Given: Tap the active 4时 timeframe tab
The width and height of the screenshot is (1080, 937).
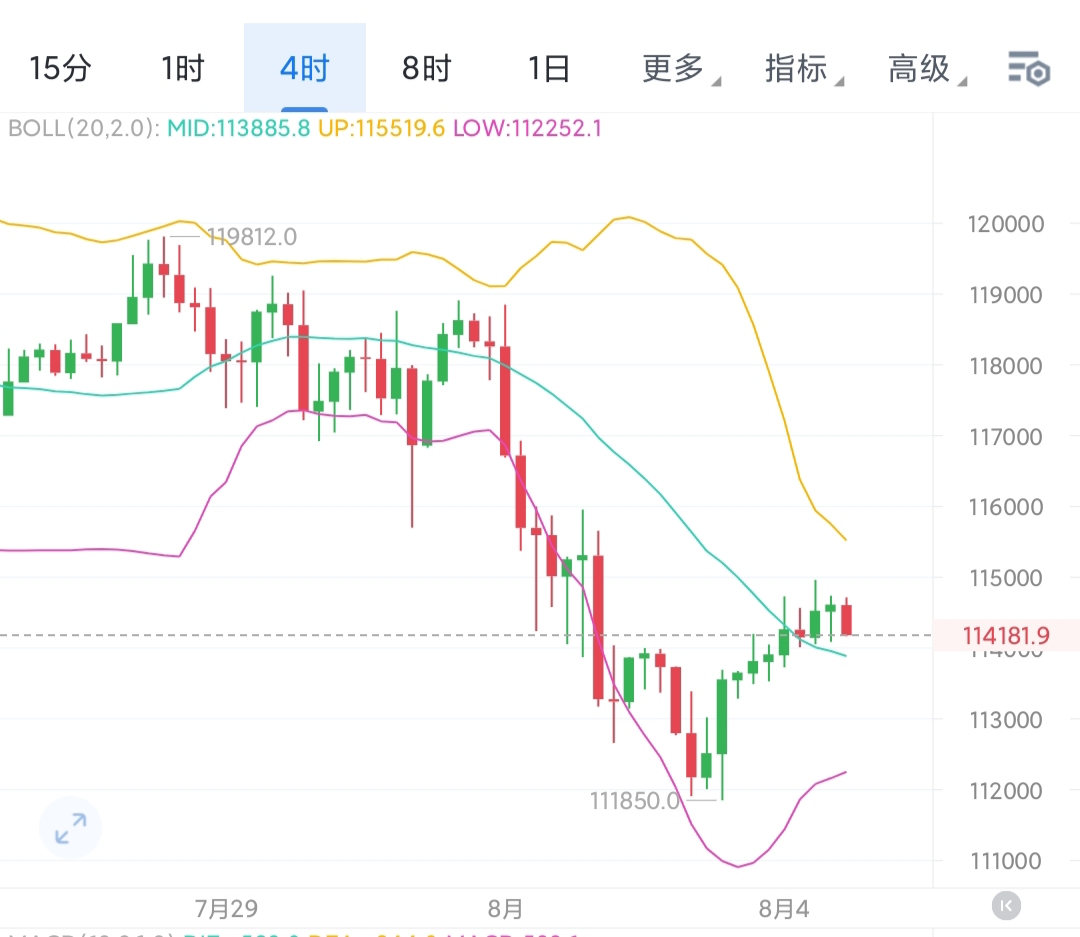Looking at the screenshot, I should click(x=304, y=69).
